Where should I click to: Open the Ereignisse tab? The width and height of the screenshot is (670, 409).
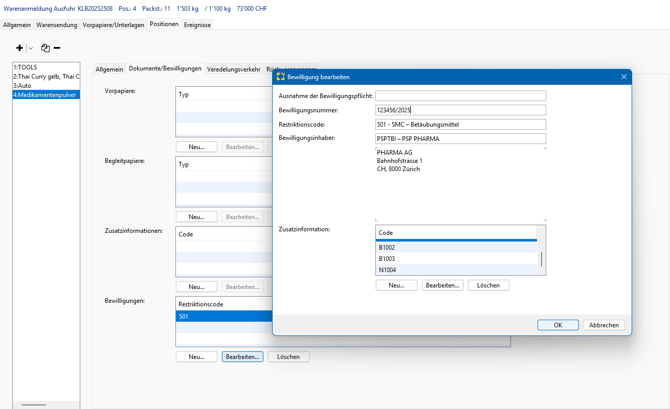197,25
